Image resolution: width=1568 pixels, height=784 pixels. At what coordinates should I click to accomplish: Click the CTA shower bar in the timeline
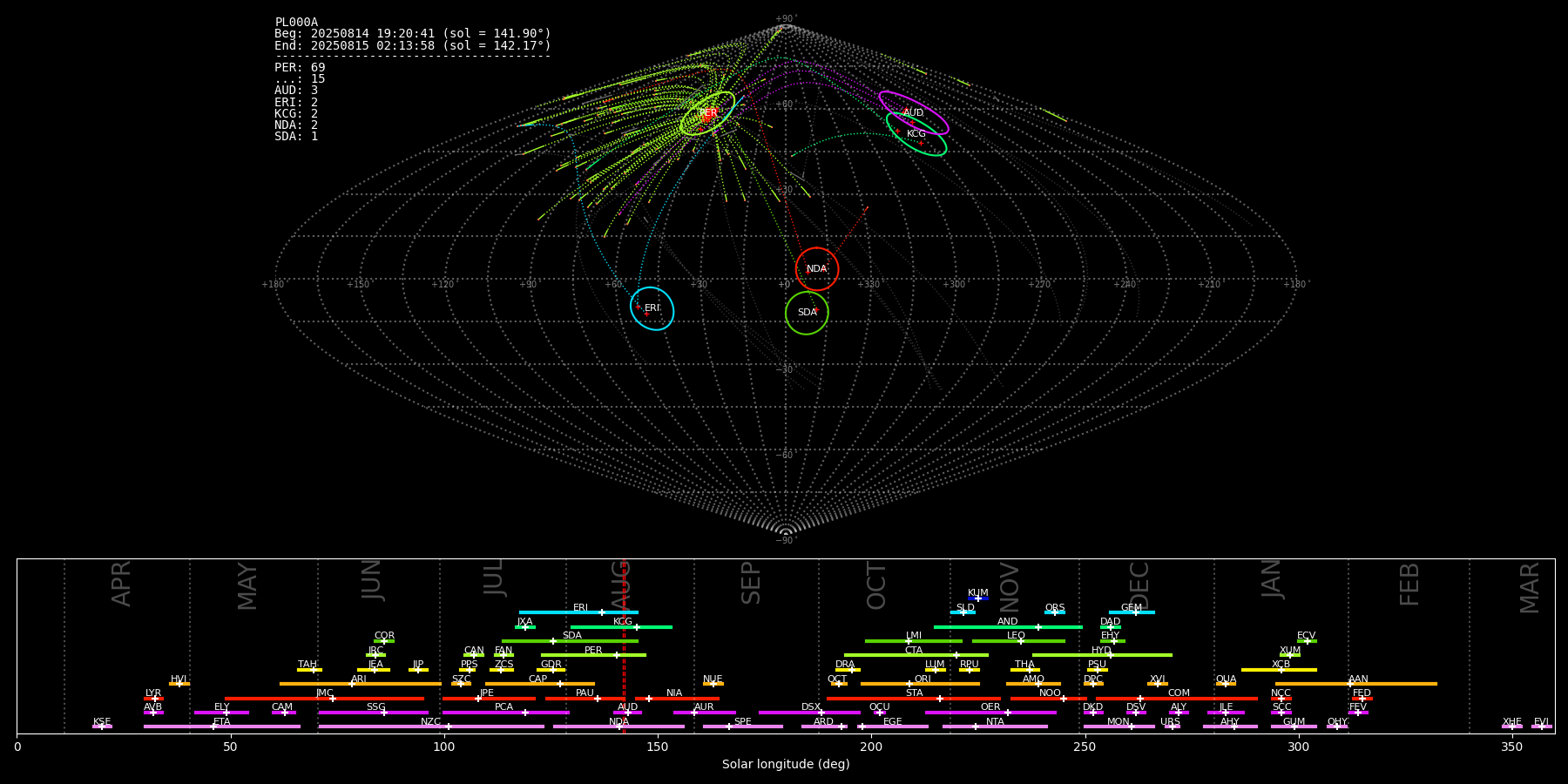coord(916,655)
